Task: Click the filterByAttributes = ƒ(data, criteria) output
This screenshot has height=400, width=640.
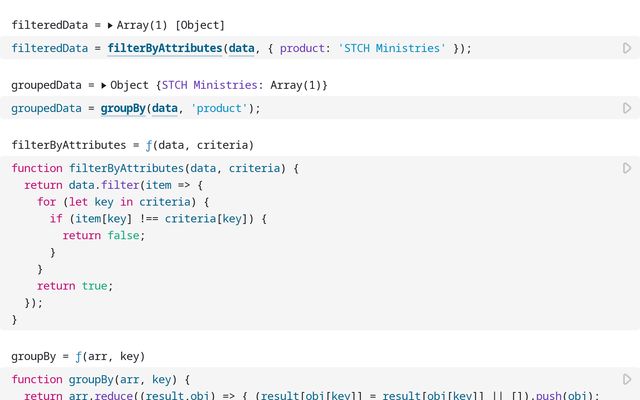Action: tap(132, 145)
